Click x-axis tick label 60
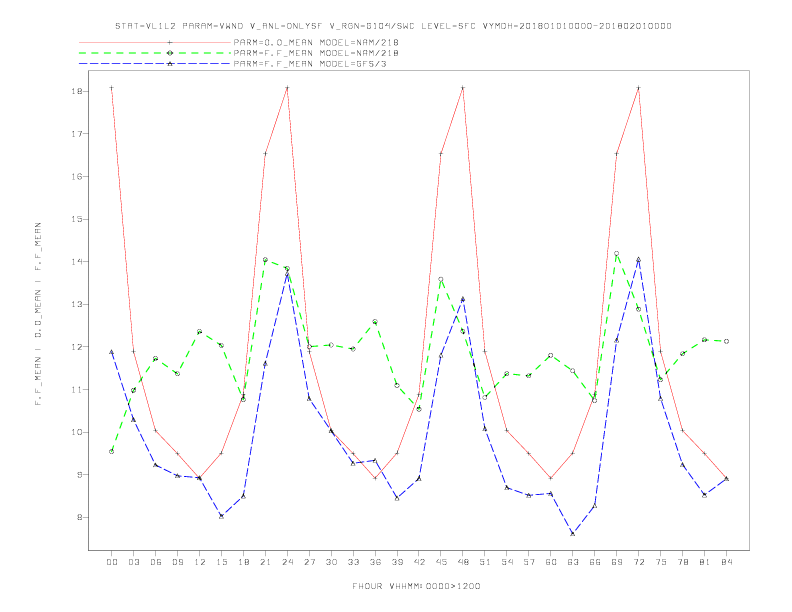 551,562
